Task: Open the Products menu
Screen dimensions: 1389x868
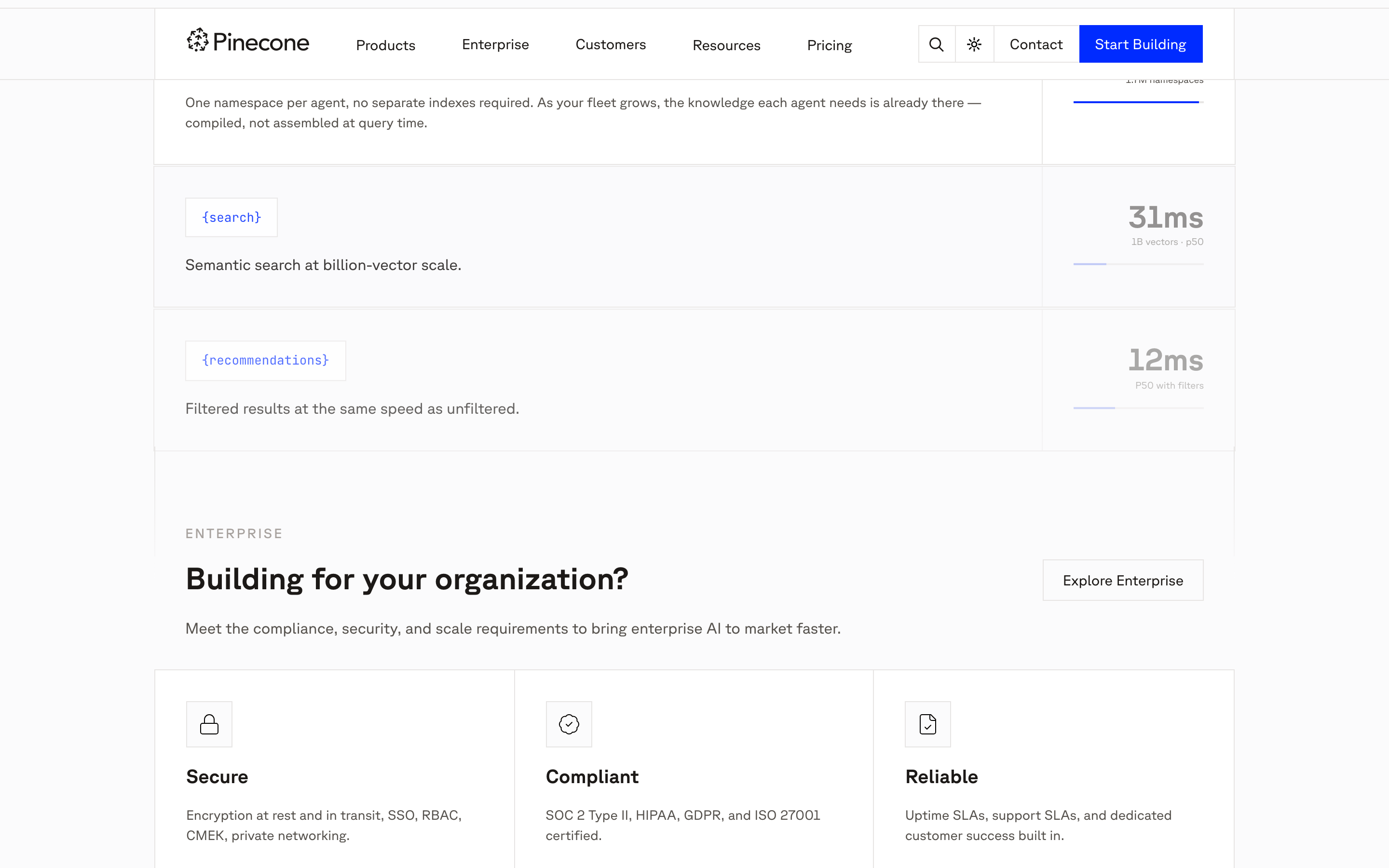Action: point(386,45)
